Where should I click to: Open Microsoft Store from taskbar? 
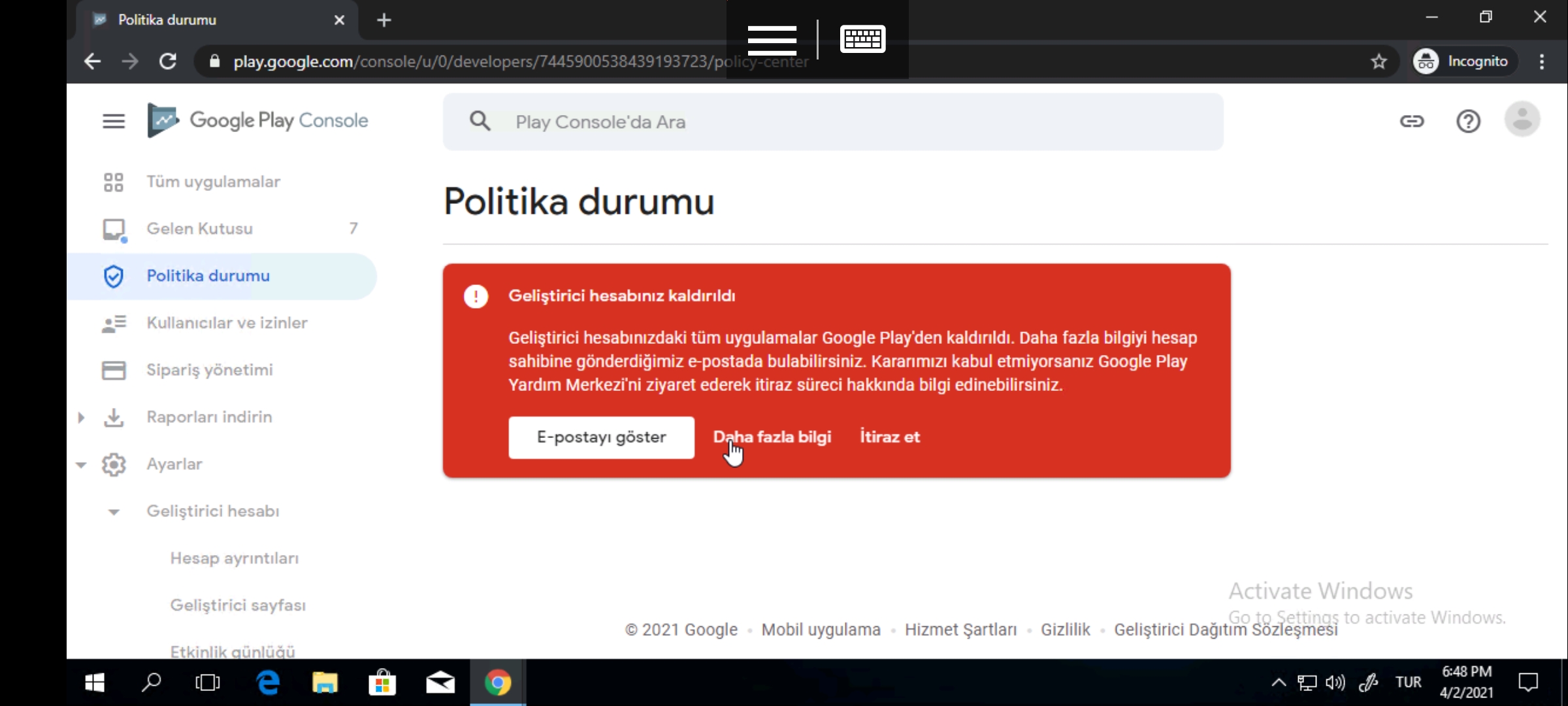(x=382, y=682)
